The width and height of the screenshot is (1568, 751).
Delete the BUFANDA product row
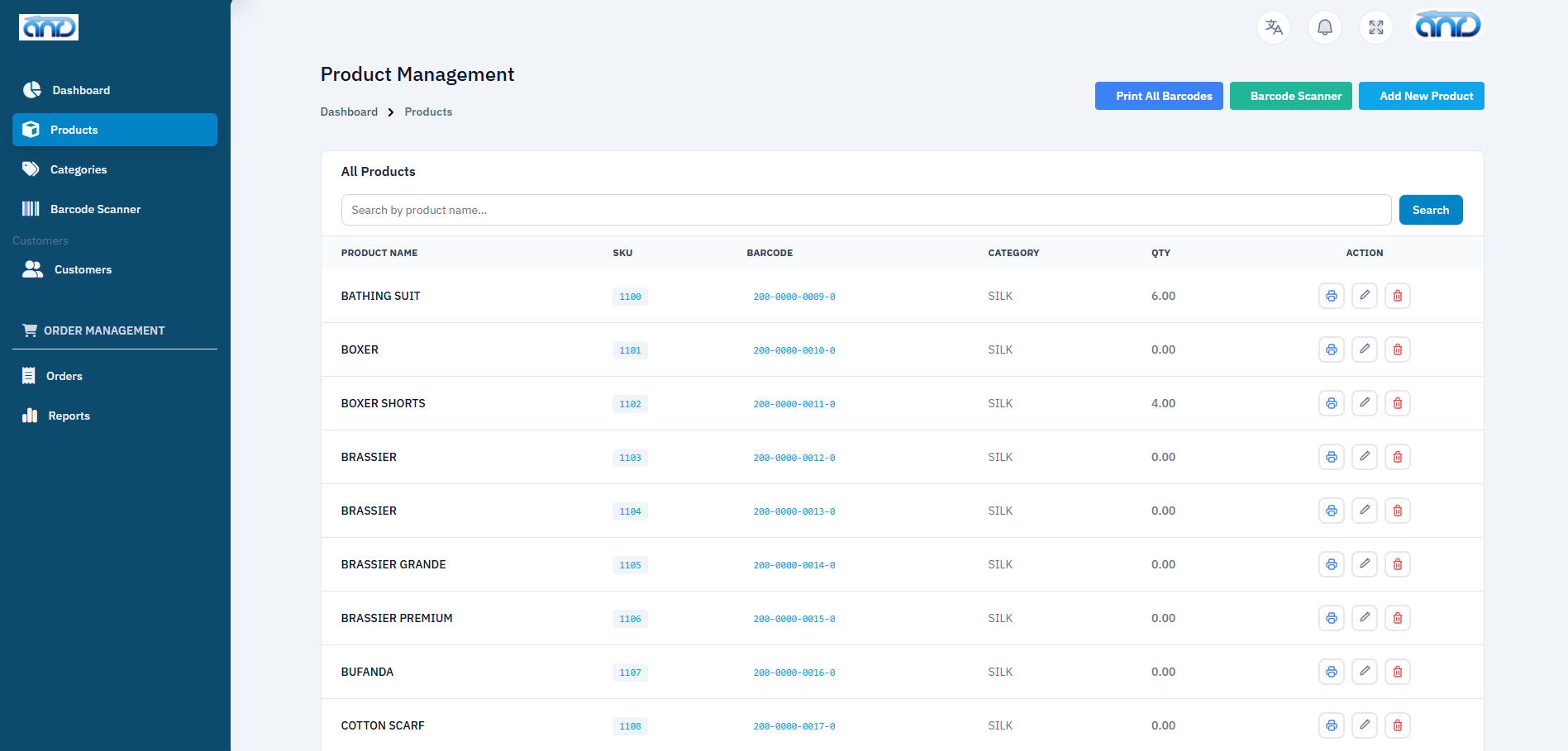coord(1398,672)
